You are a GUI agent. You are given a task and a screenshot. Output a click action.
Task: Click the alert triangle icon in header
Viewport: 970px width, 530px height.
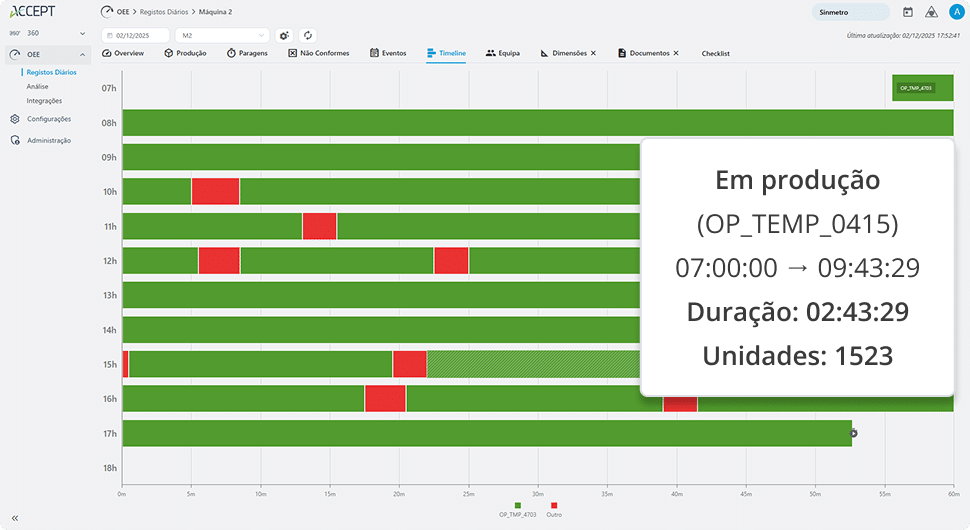tap(931, 12)
